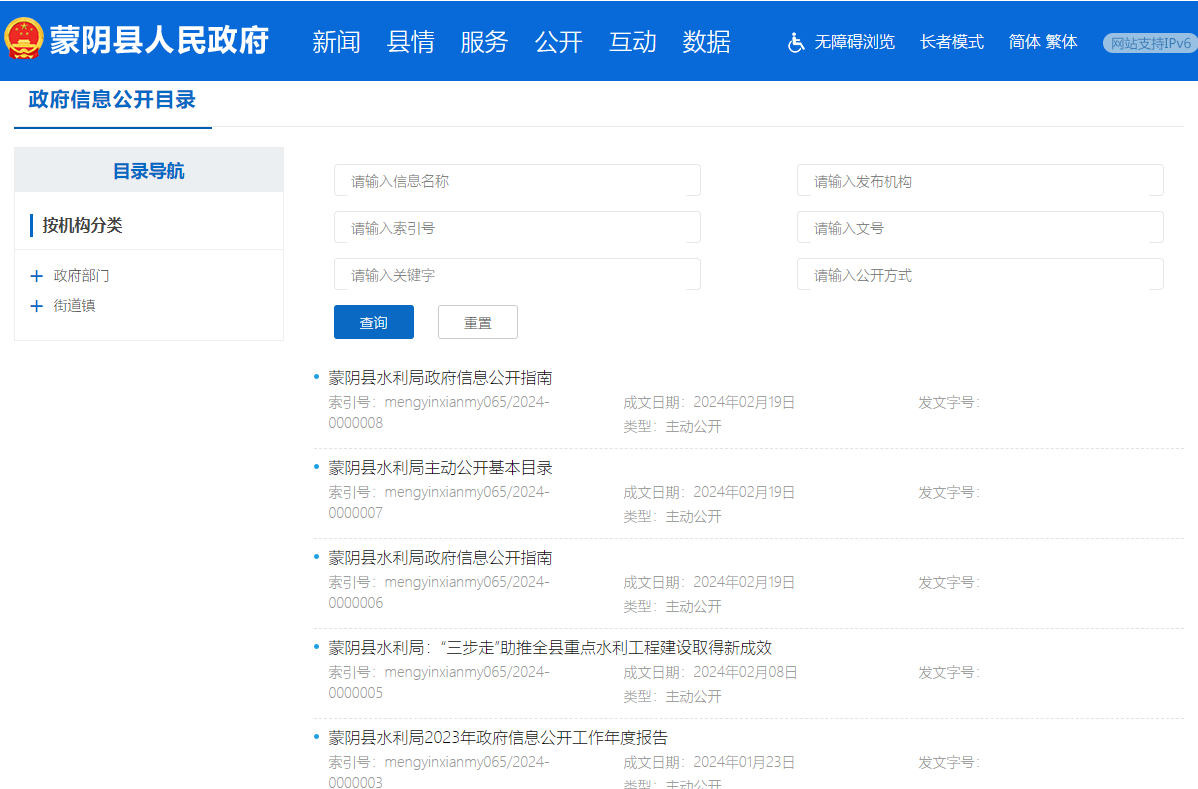The width and height of the screenshot is (1198, 789).
Task: Expand the 街道镇 plus icon
Action: coord(37,306)
